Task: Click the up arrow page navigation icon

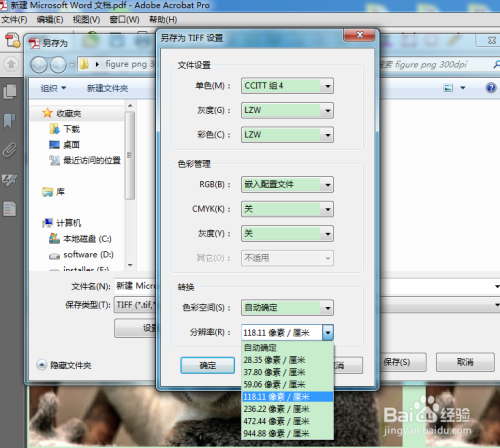Action: click(x=11, y=64)
